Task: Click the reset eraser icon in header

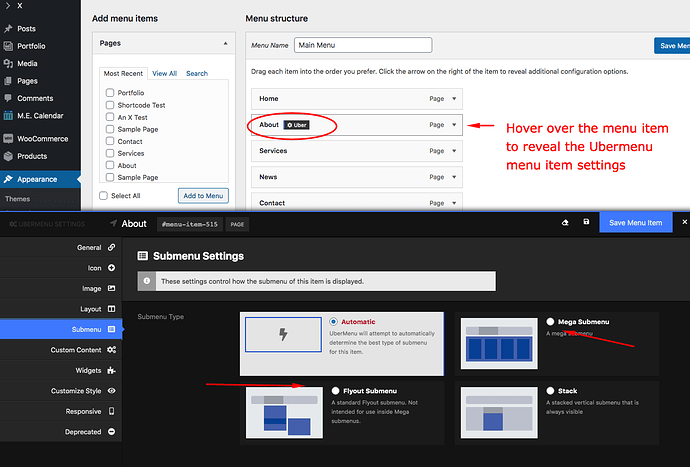Action: 565,222
